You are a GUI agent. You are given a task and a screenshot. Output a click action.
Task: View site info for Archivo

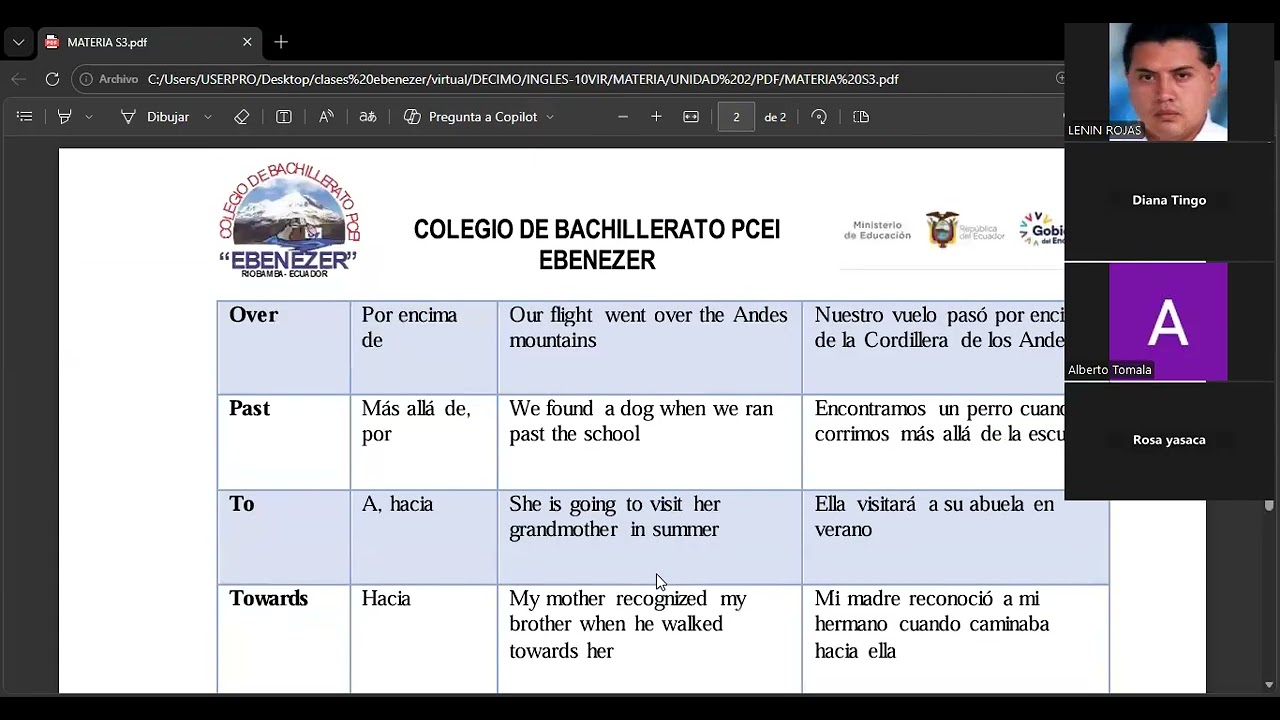109,79
